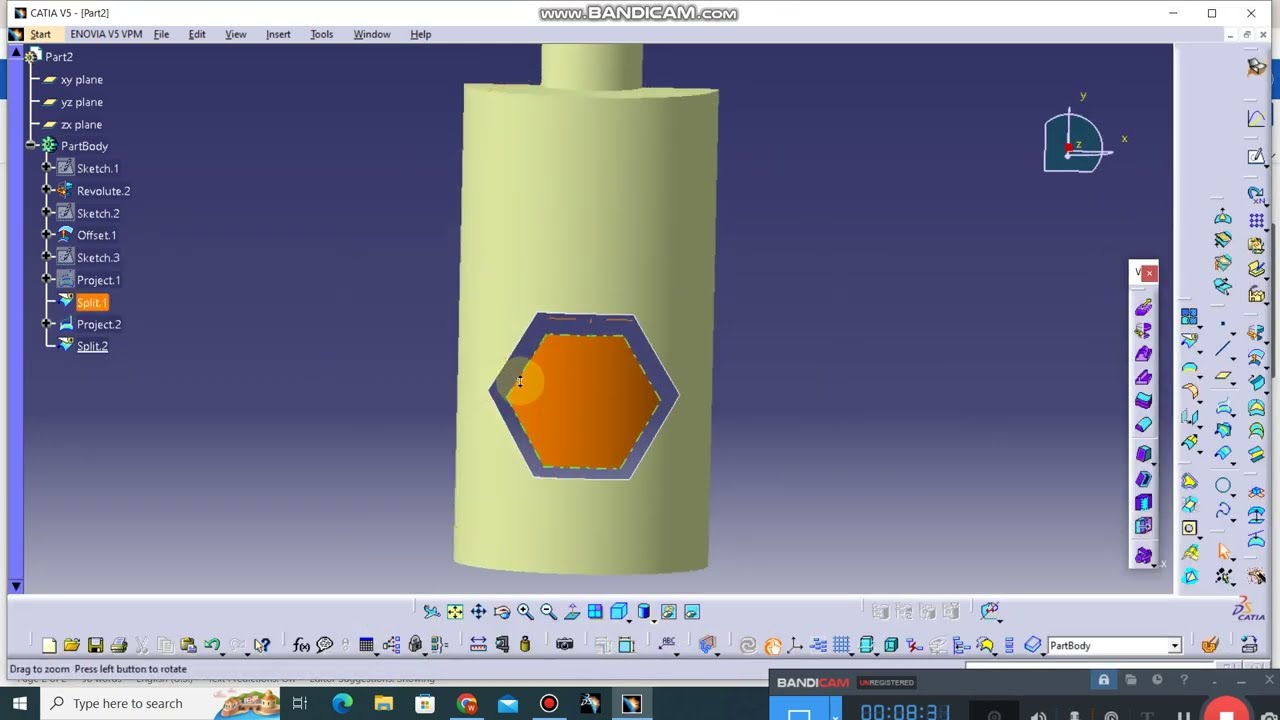Click Fit All In icon
This screenshot has height=720, width=1280.
pyautogui.click(x=455, y=612)
